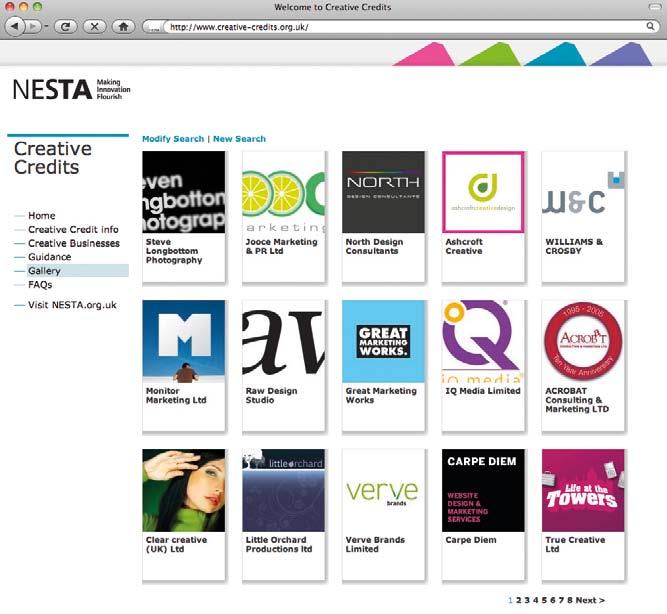Click the Creative Credits heading
Viewport: 667px width, 614px height.
(x=53, y=158)
